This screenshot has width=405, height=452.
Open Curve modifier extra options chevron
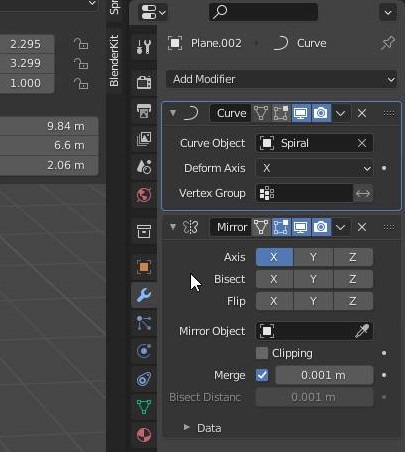[341, 113]
